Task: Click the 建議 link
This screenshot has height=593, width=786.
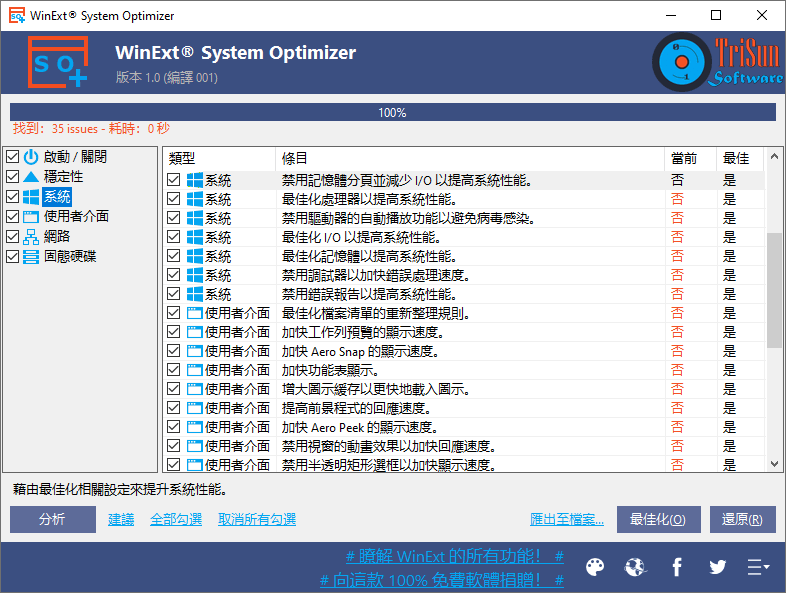Action: pyautogui.click(x=121, y=519)
